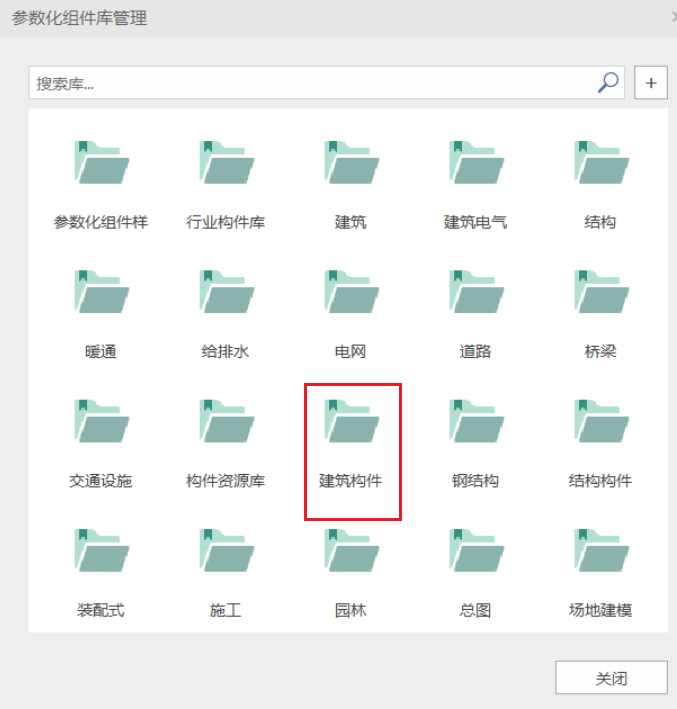The height and width of the screenshot is (709, 677).
Task: Open the 电网 folder icon
Action: [351, 292]
